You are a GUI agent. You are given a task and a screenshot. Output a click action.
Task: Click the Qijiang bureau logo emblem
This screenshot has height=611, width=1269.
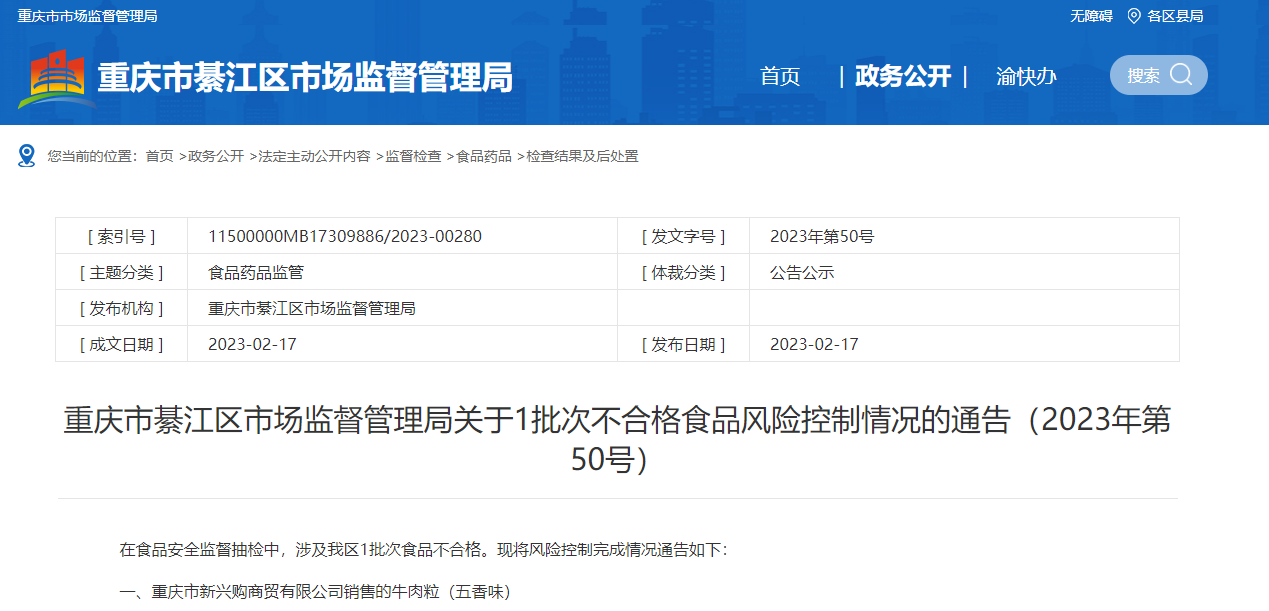click(56, 79)
